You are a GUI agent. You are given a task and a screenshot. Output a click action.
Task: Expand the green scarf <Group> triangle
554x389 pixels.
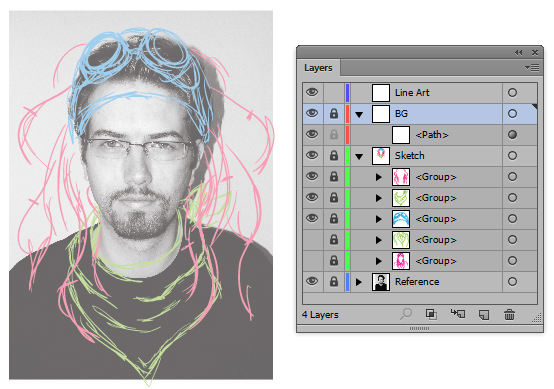pos(378,198)
